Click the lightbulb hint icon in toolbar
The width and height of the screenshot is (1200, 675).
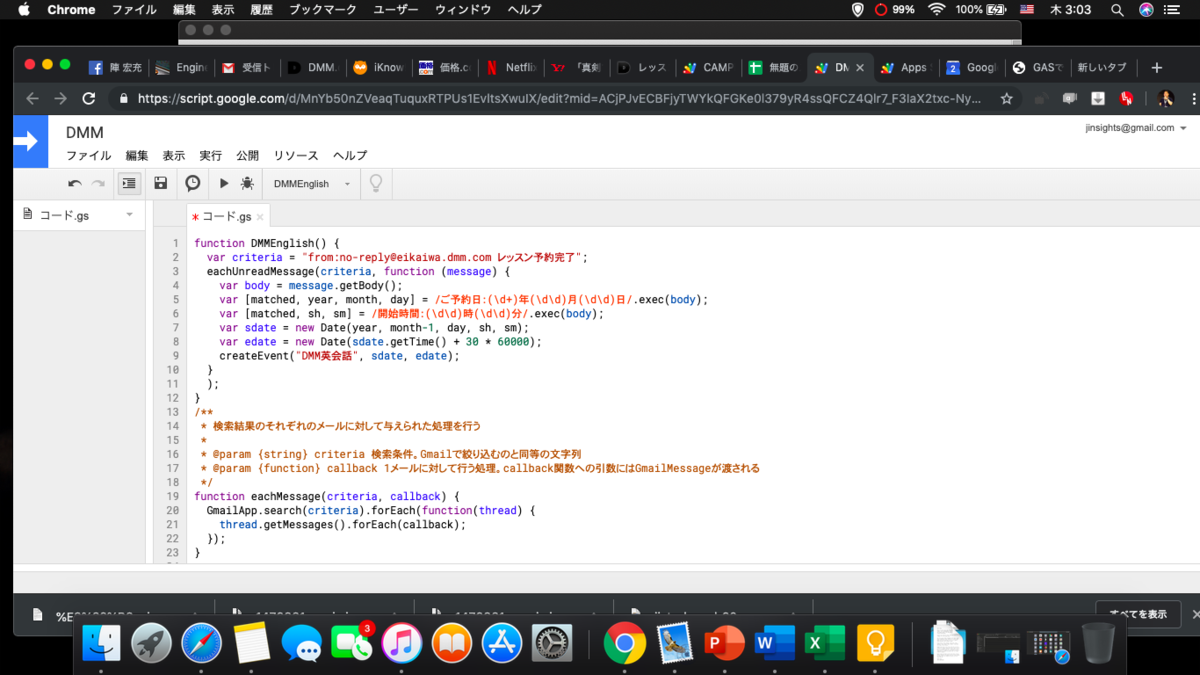(376, 184)
